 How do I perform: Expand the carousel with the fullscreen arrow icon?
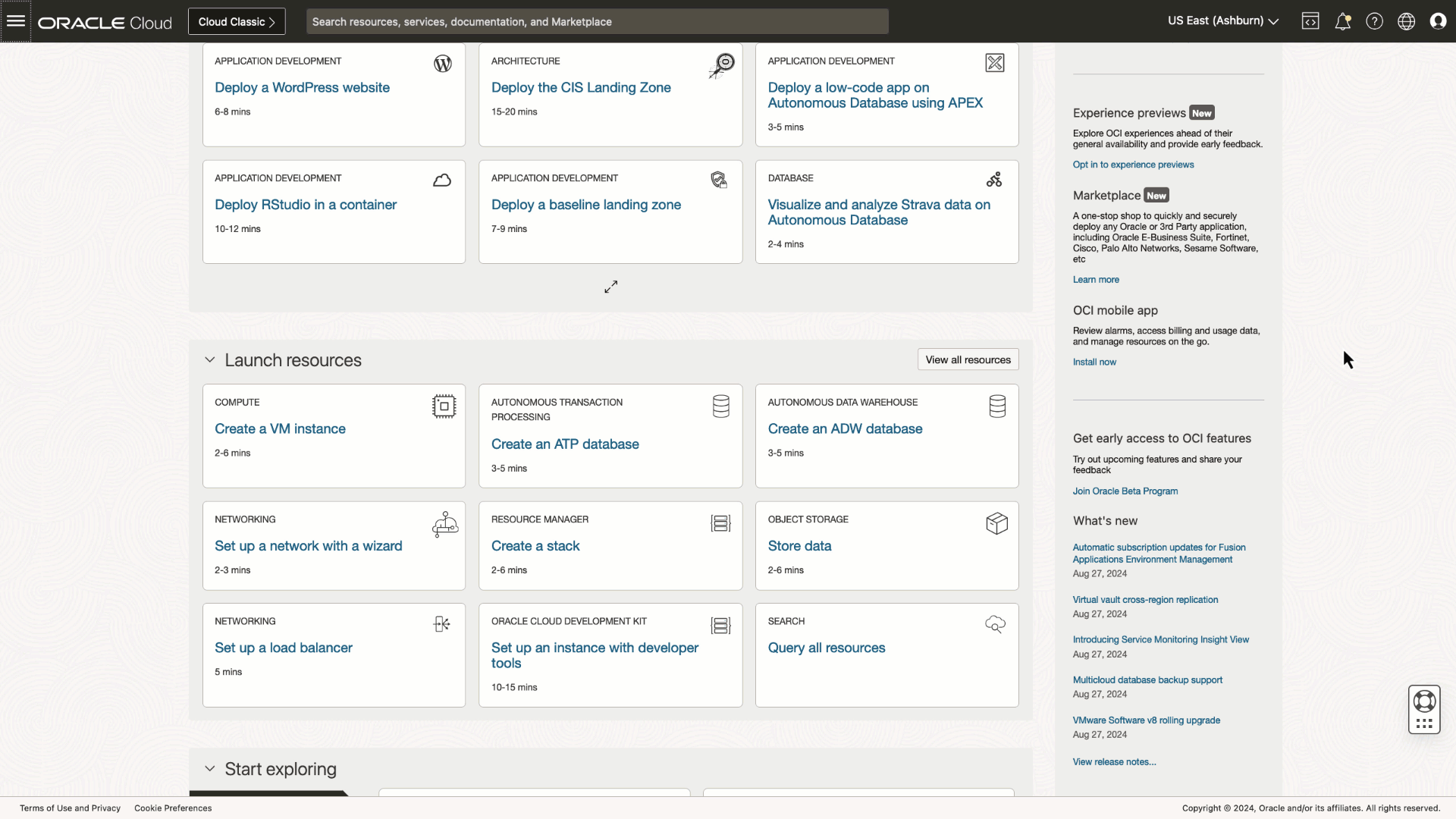click(610, 287)
